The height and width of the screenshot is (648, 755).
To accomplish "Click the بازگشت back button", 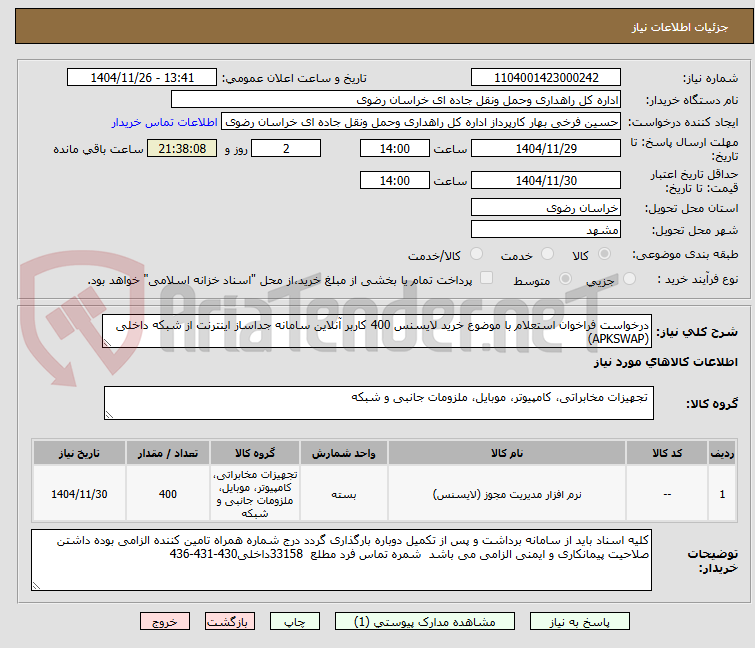I will click(x=230, y=622).
